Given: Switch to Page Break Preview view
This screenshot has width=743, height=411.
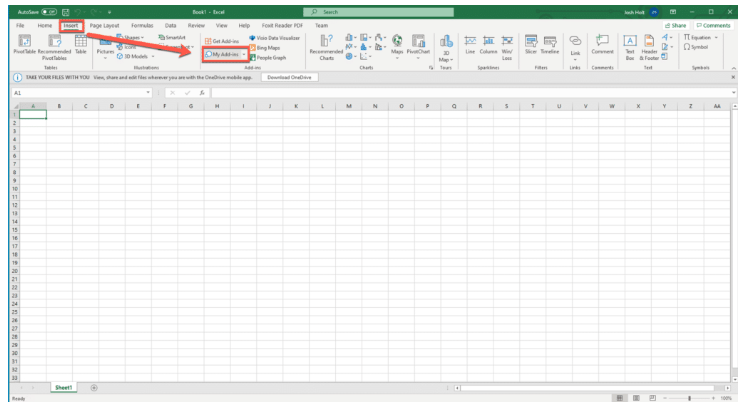Looking at the screenshot, I should coord(652,398).
